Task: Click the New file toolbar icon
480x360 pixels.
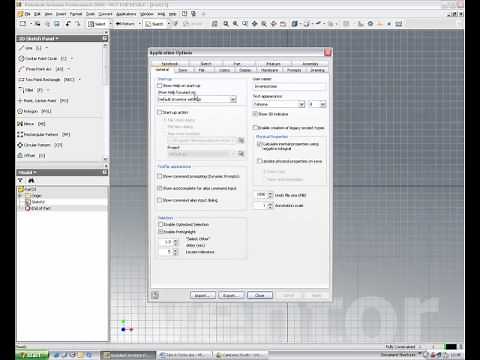Action: (x=23, y=24)
